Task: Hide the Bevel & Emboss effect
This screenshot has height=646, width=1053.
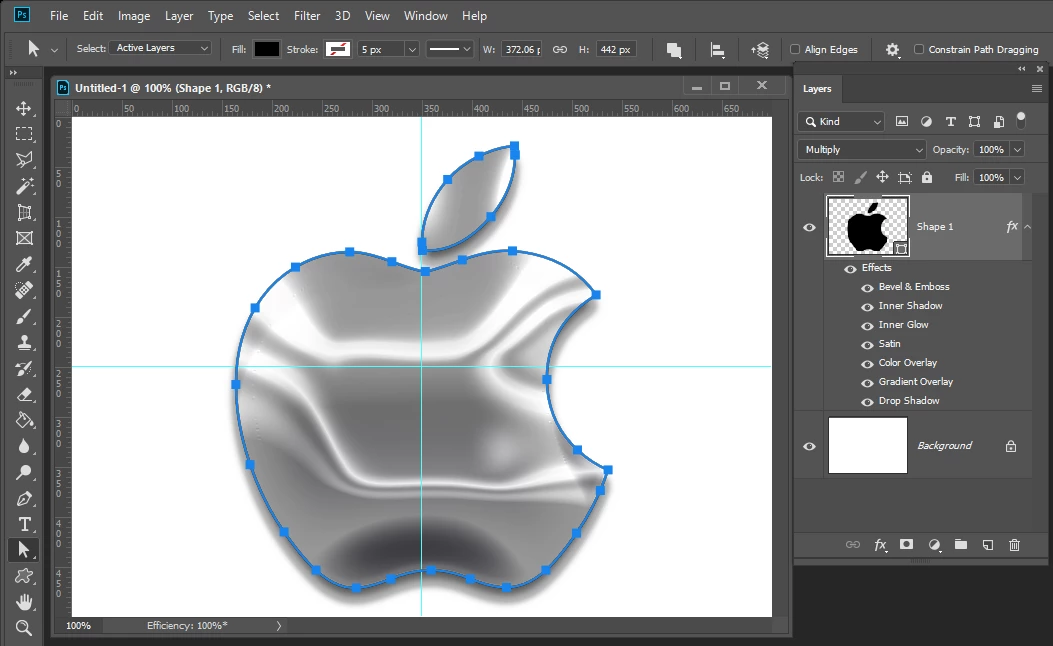Action: point(868,287)
